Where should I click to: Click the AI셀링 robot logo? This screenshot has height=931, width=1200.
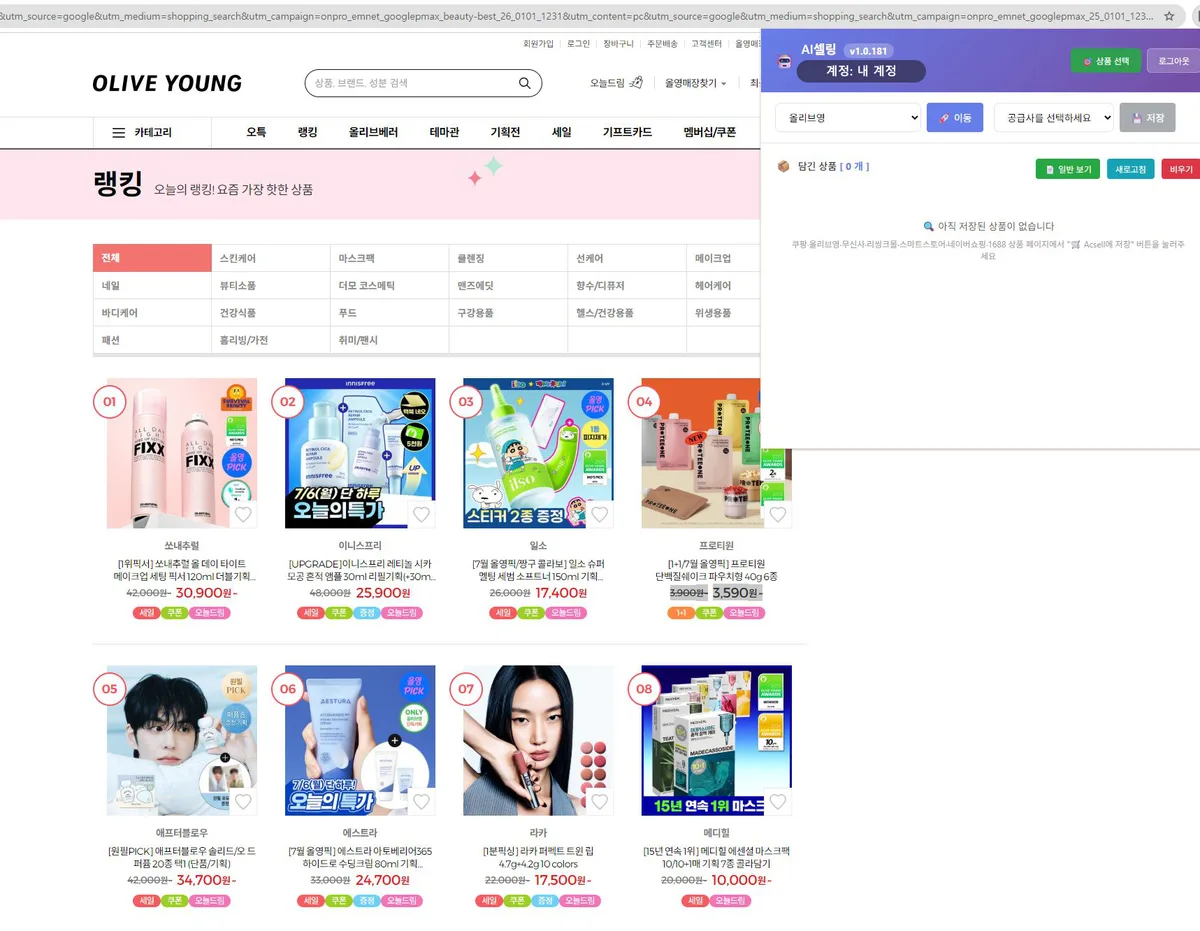pos(785,61)
